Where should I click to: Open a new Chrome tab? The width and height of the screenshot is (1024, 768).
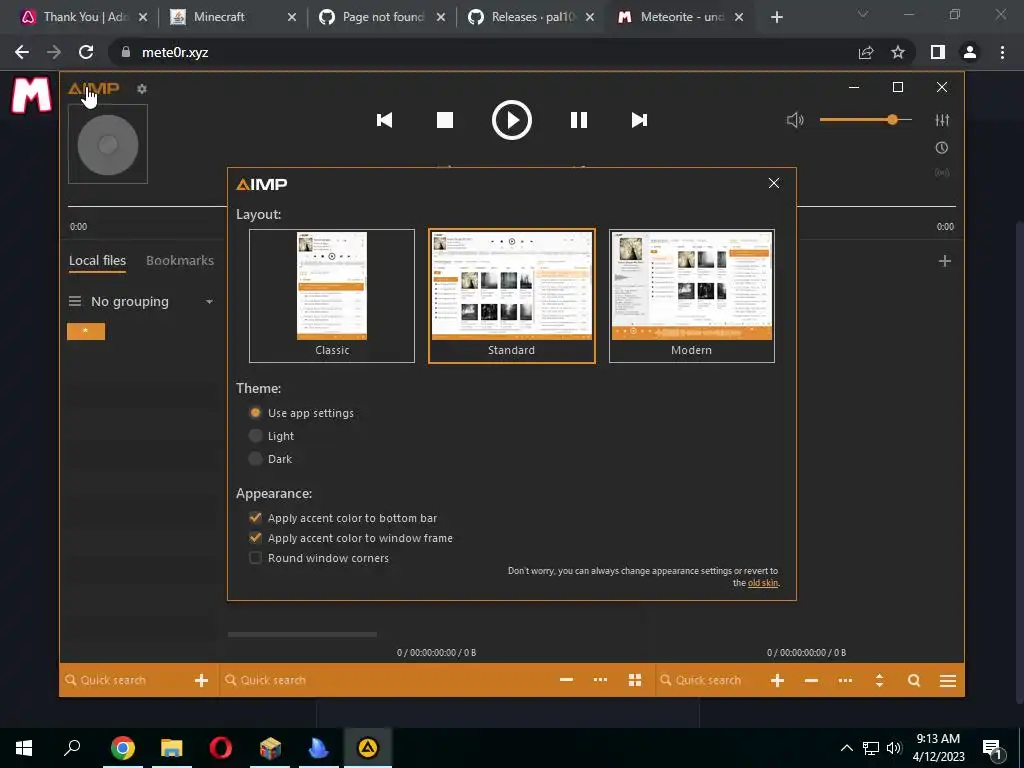click(776, 17)
